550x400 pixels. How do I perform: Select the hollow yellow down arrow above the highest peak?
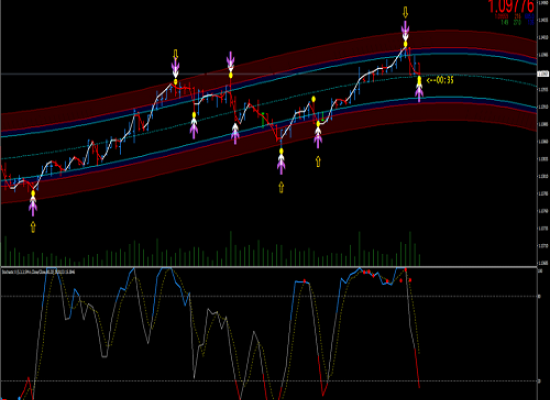(405, 13)
